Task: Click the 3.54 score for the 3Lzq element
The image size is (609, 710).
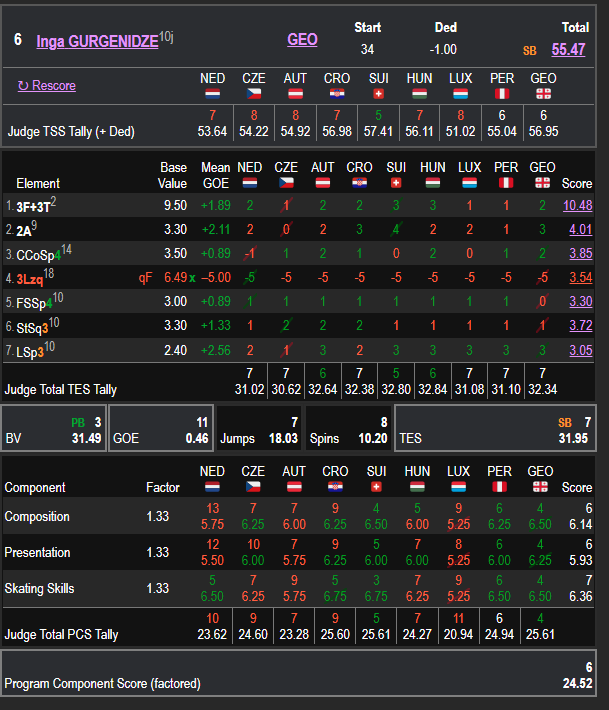Action: (x=580, y=277)
